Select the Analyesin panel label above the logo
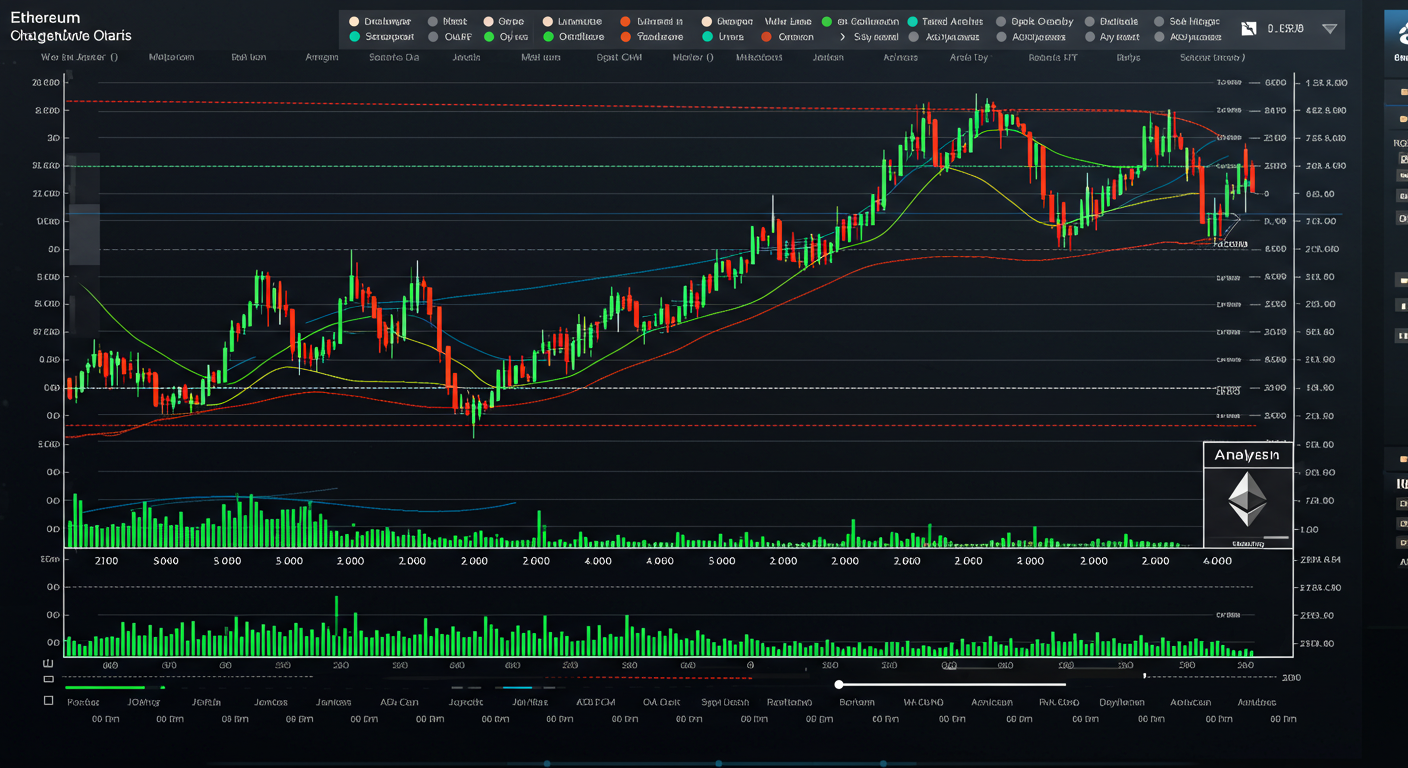The image size is (1408, 768). 1246,455
